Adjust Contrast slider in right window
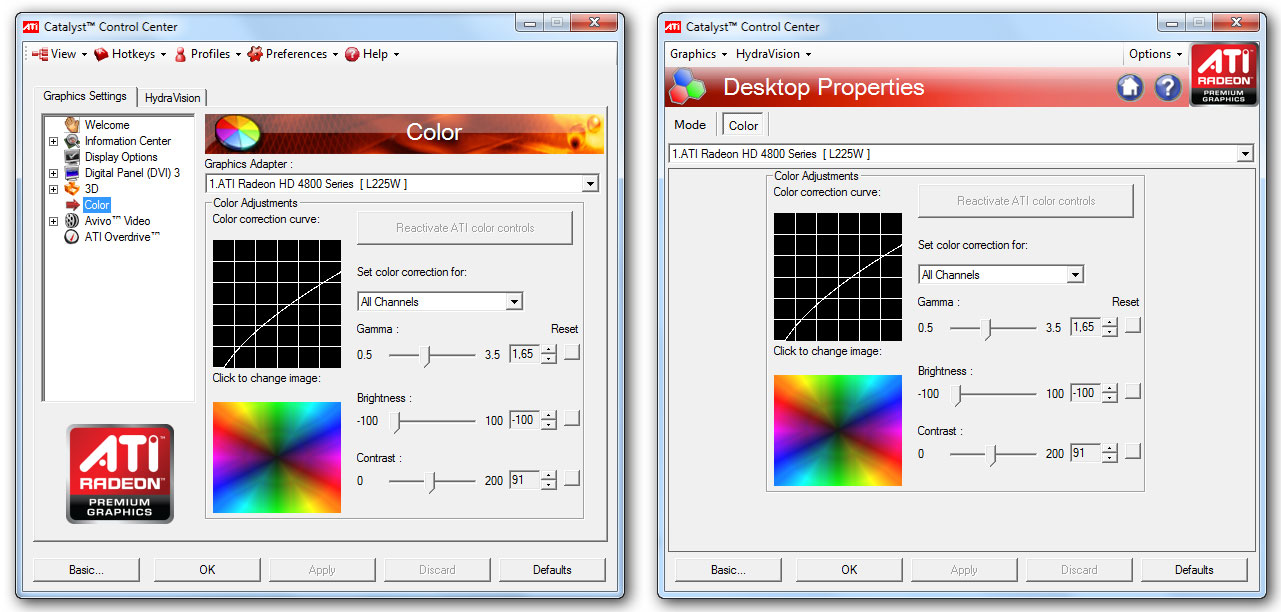1281x612 pixels. 993,454
